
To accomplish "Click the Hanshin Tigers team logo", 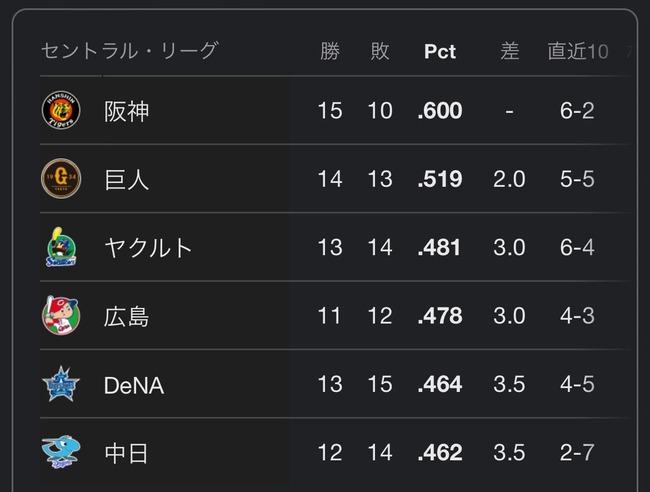I will [61, 110].
